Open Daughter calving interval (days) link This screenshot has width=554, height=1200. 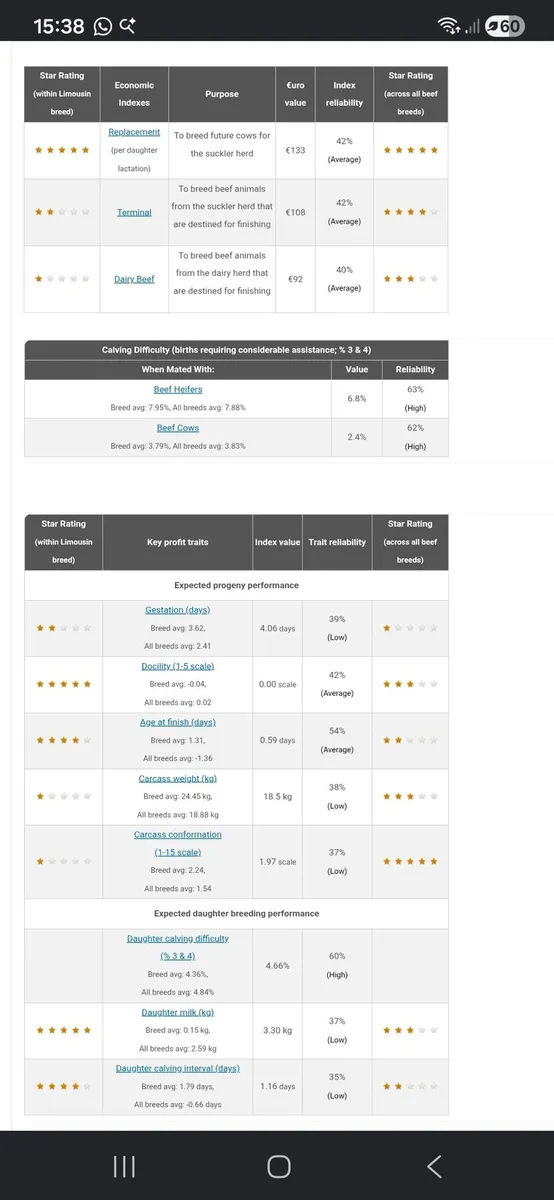[x=177, y=1068]
